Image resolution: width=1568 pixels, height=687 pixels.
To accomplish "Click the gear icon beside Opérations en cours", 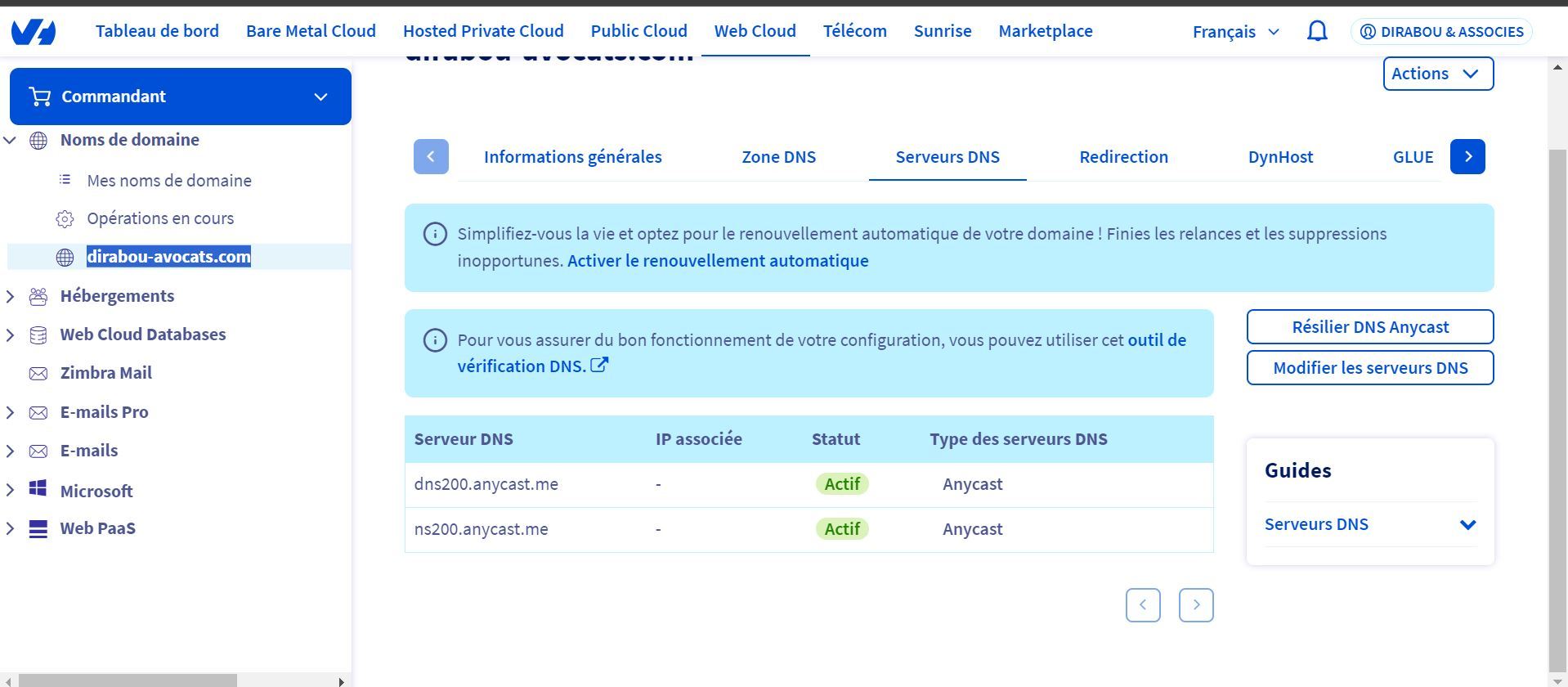I will pos(65,218).
